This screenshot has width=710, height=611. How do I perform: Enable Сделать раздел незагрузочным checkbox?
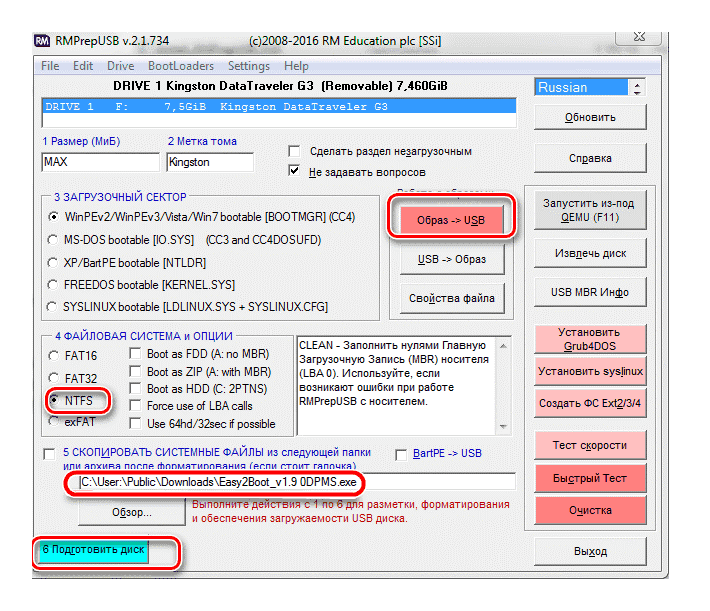click(x=294, y=151)
